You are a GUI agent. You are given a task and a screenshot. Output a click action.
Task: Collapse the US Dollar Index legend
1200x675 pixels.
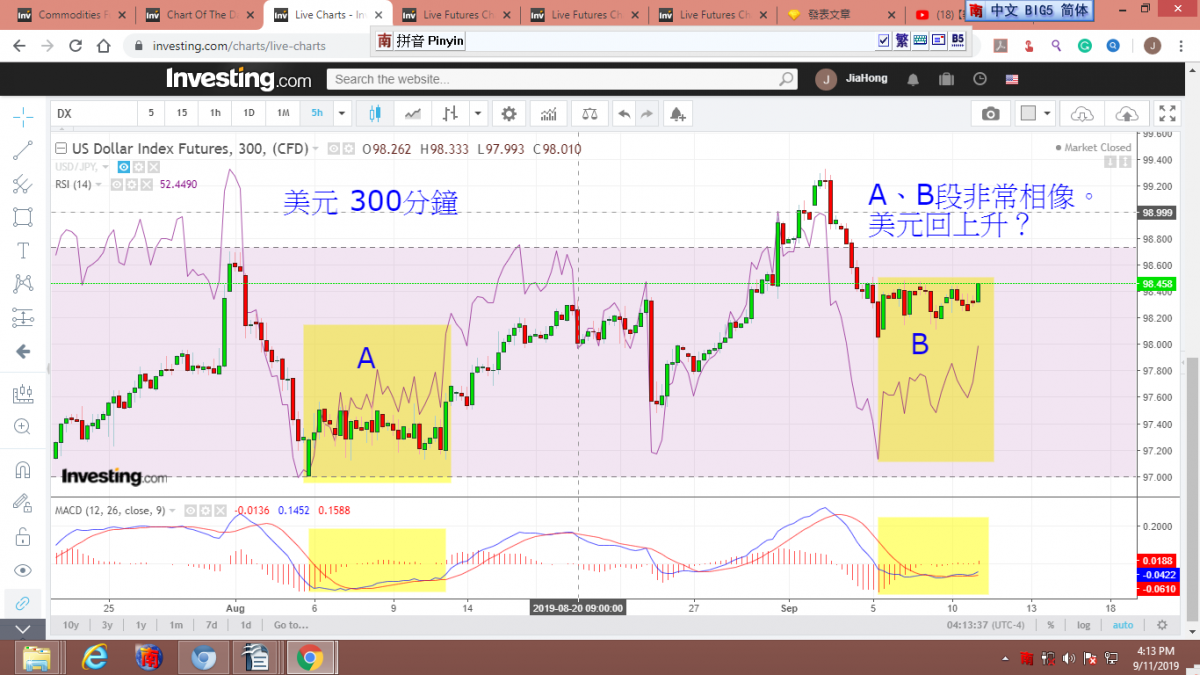click(x=60, y=149)
